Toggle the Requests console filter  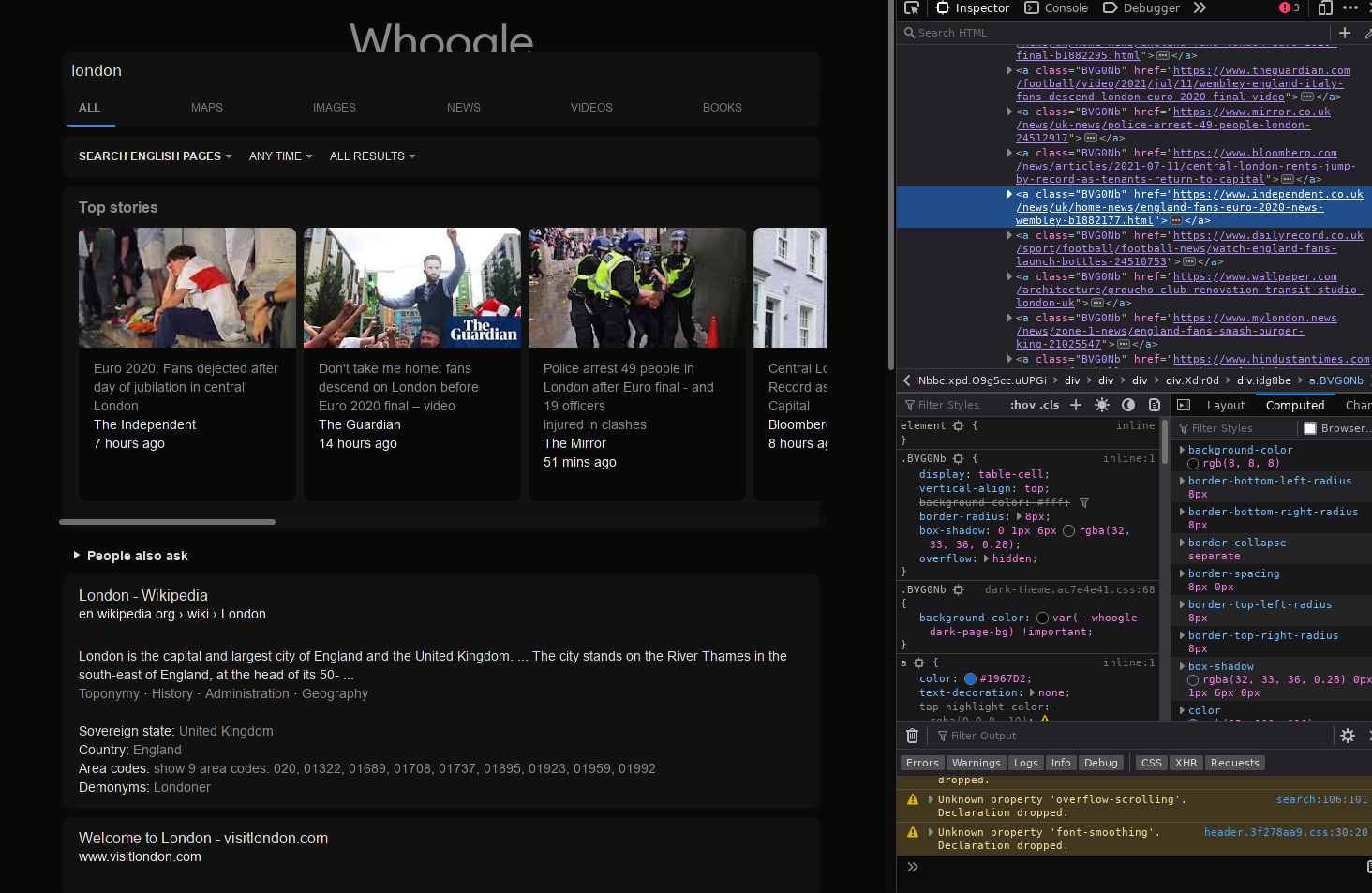pyautogui.click(x=1235, y=763)
